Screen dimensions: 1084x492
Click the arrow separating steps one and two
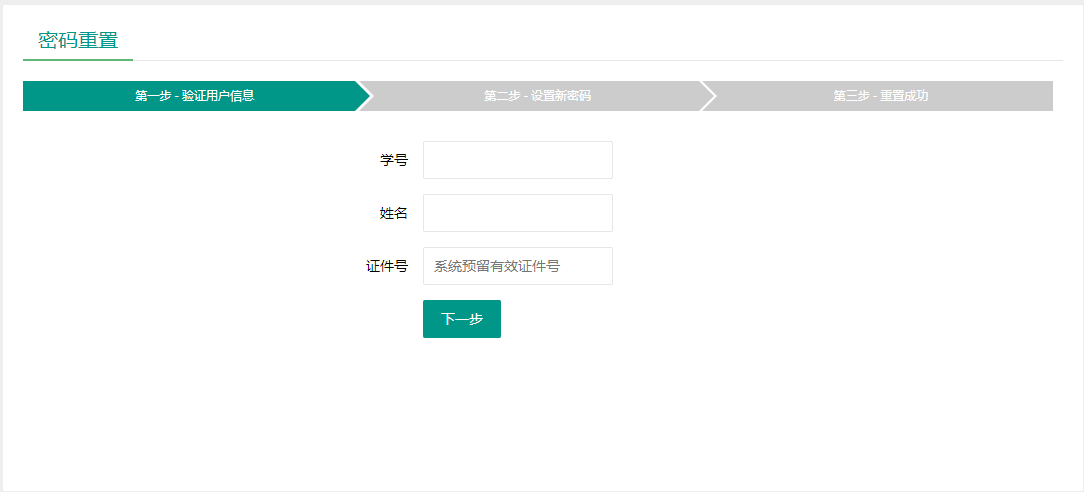[x=364, y=96]
